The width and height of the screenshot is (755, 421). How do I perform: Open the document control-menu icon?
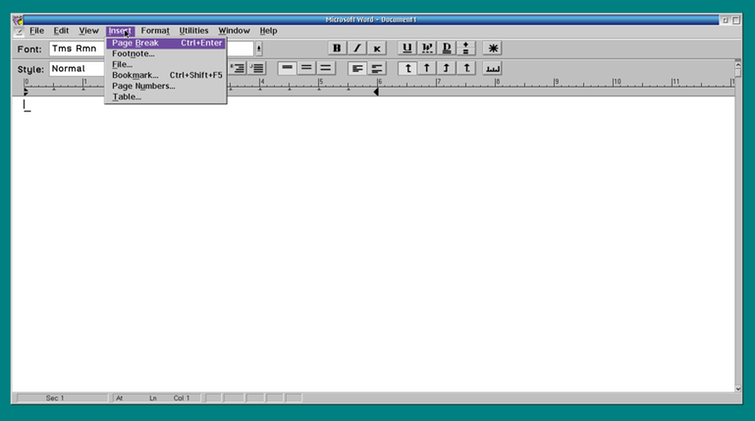[x=18, y=32]
